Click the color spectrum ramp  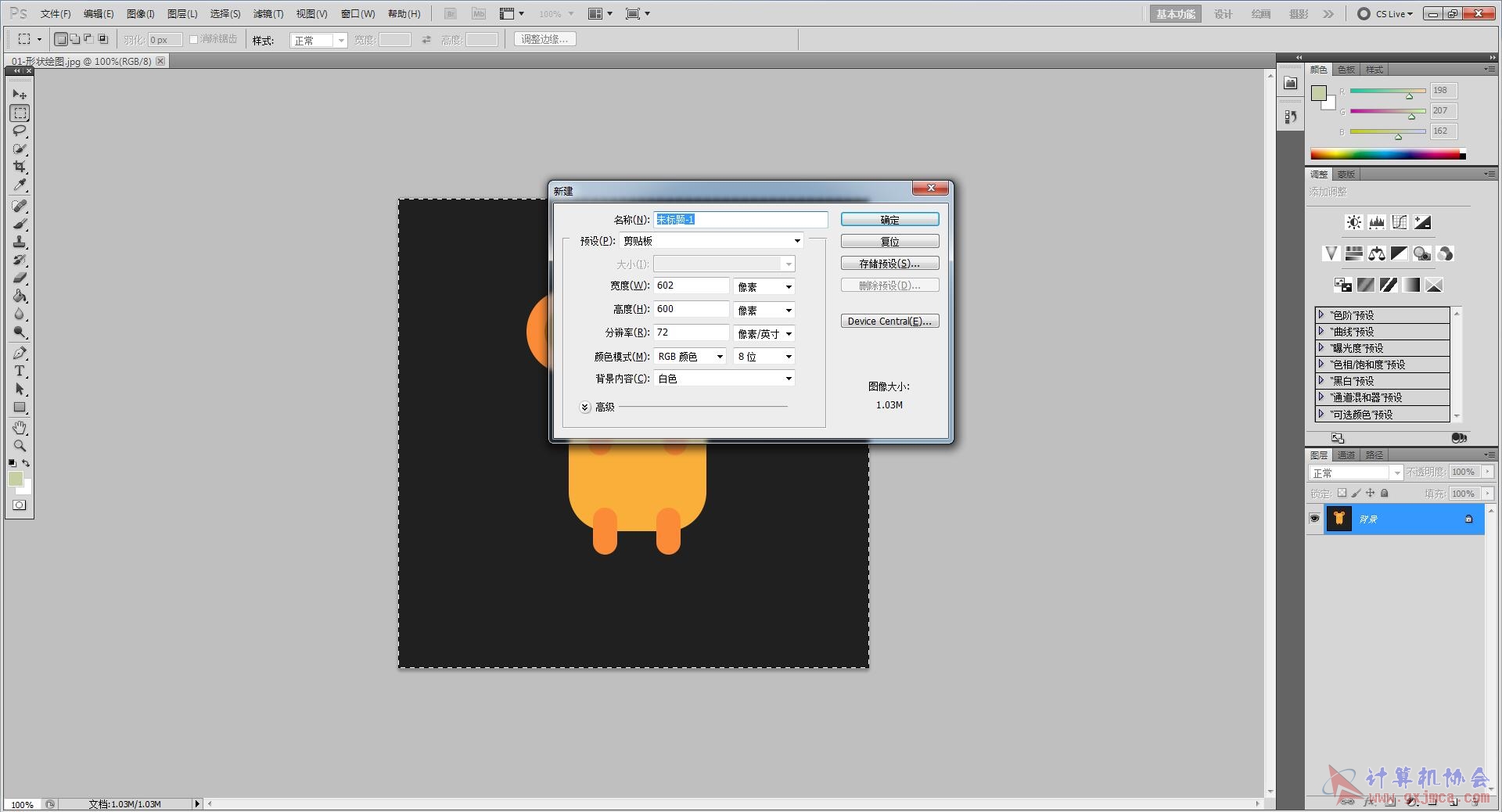[x=1388, y=155]
